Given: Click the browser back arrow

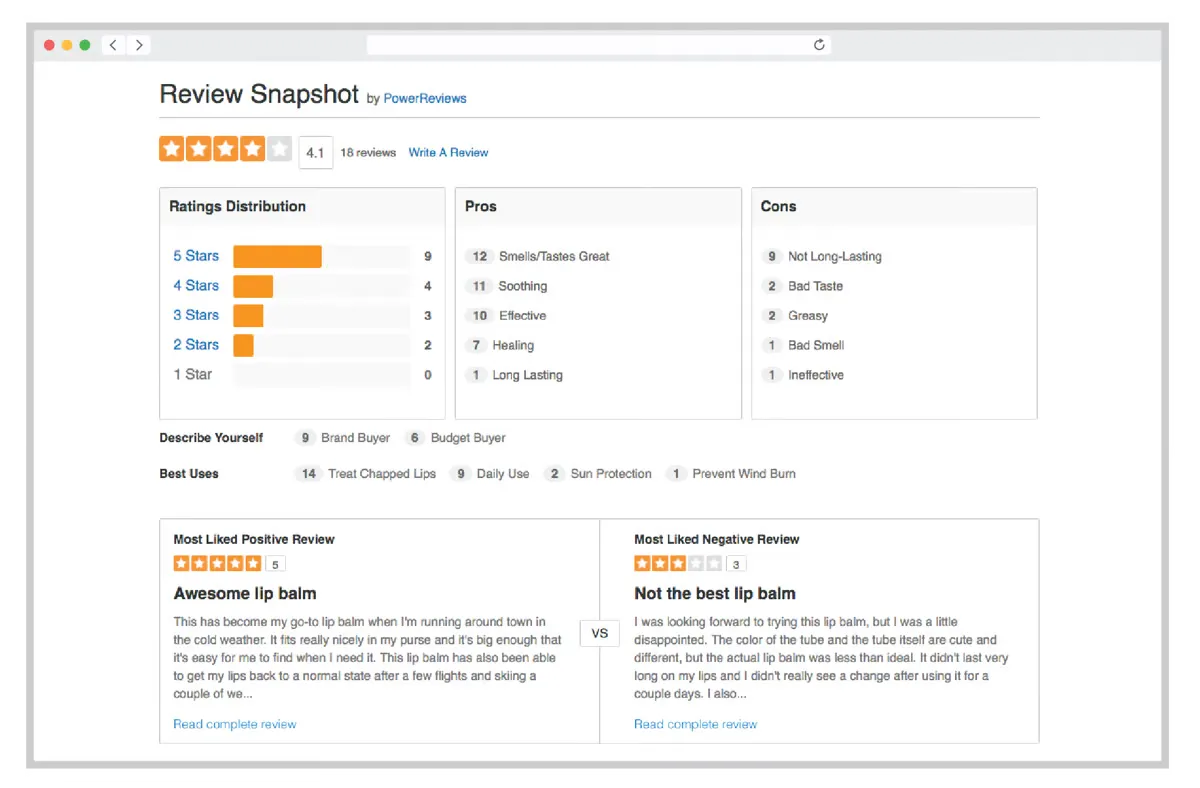Looking at the screenshot, I should [113, 45].
